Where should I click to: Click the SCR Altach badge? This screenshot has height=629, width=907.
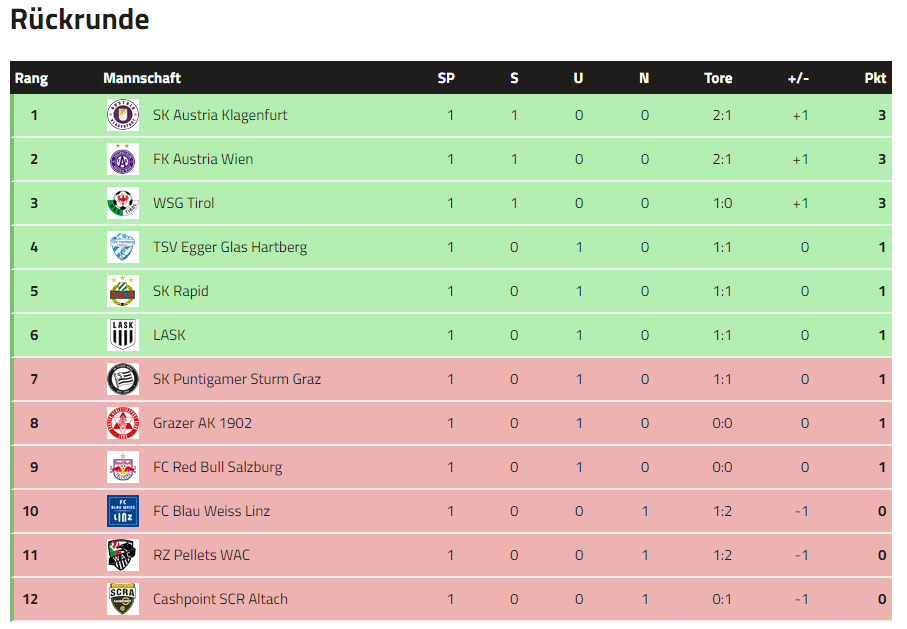point(123,598)
